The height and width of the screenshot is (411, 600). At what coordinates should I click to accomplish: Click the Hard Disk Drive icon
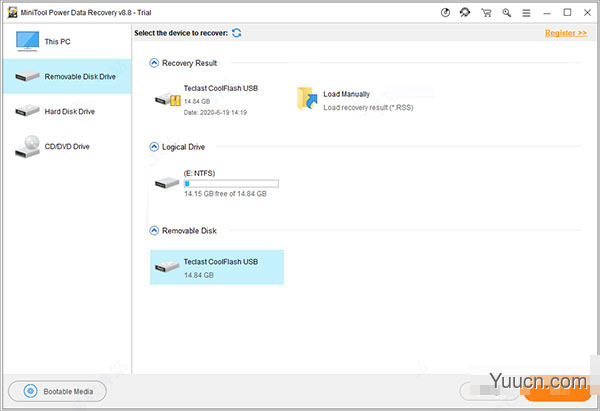27,111
